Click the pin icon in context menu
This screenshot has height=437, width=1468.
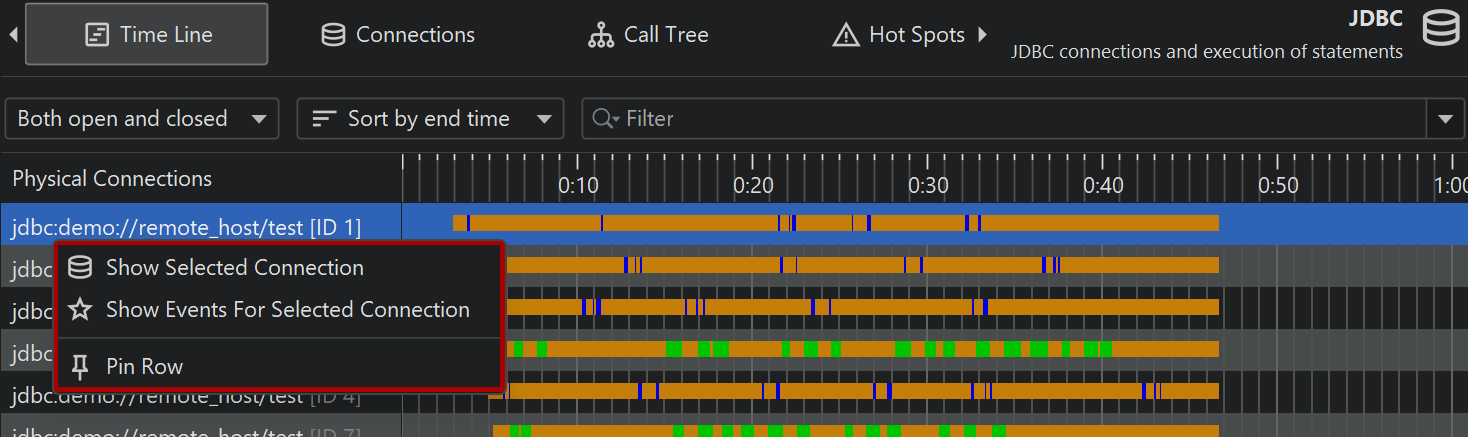(x=81, y=367)
